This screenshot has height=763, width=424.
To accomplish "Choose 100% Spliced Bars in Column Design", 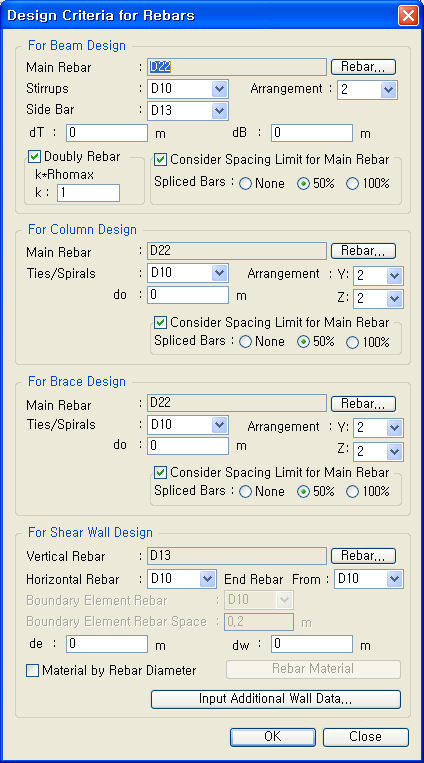I will pos(352,343).
